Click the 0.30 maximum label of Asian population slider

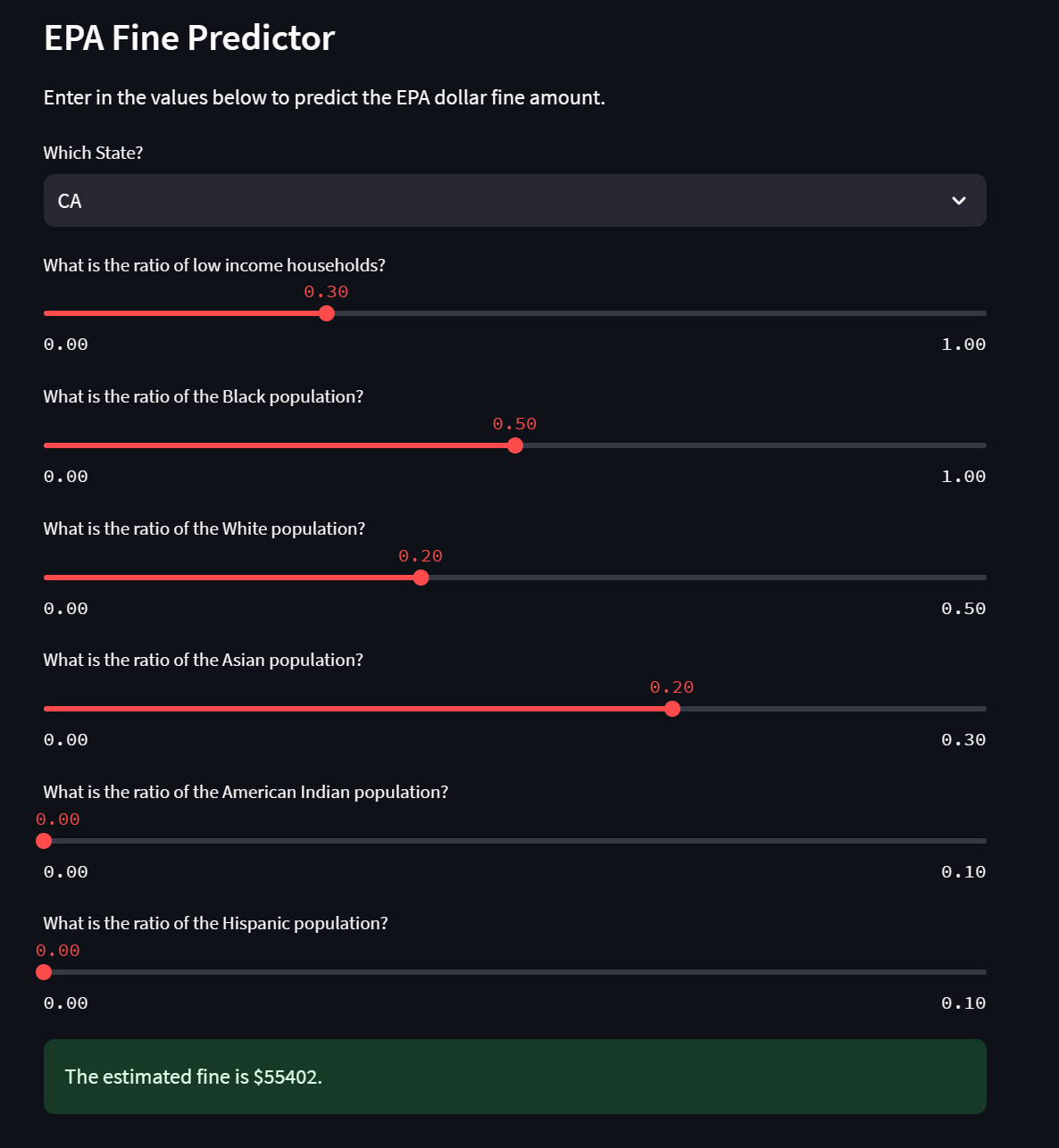click(963, 740)
